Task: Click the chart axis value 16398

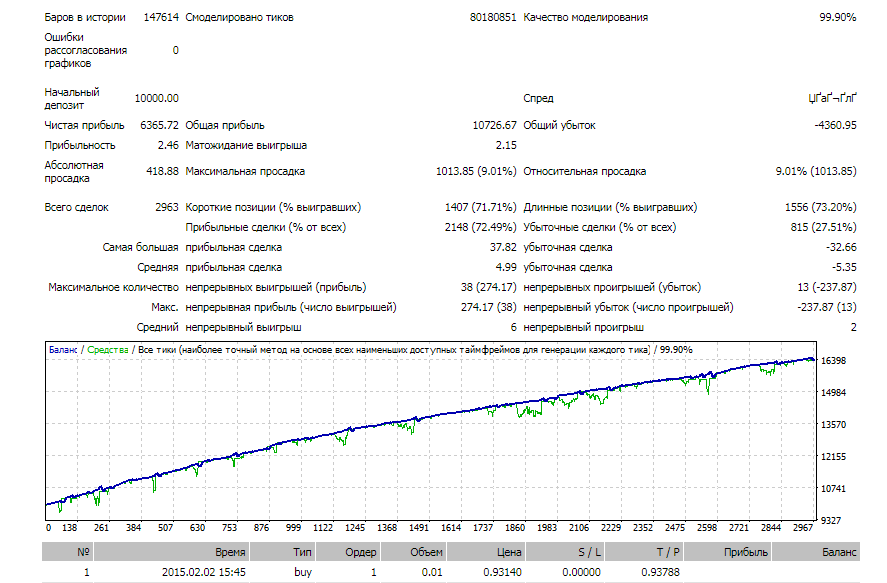Action: point(833,361)
